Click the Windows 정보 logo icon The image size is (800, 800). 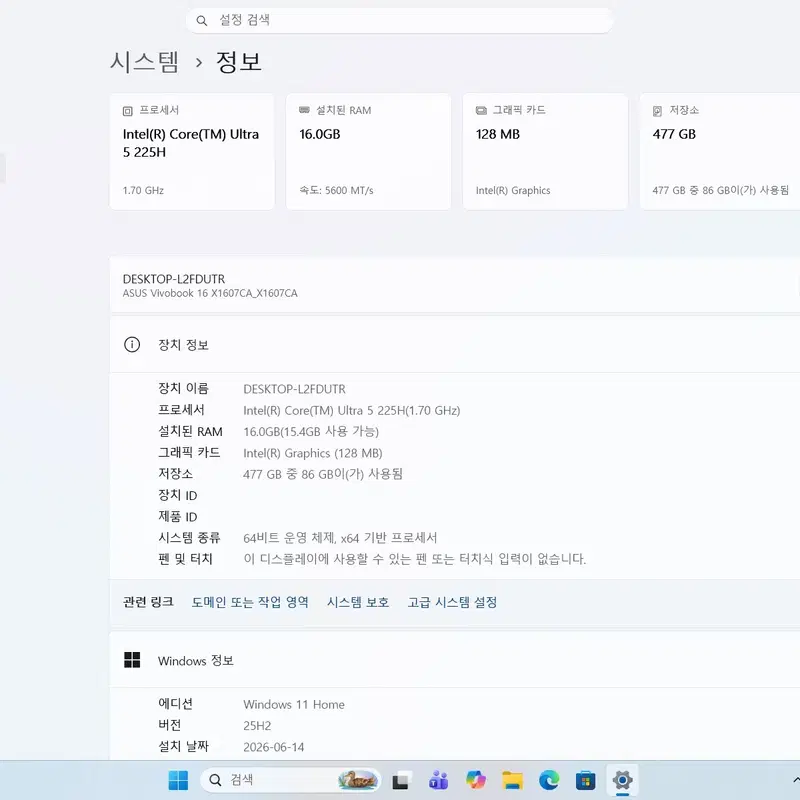pyautogui.click(x=132, y=660)
